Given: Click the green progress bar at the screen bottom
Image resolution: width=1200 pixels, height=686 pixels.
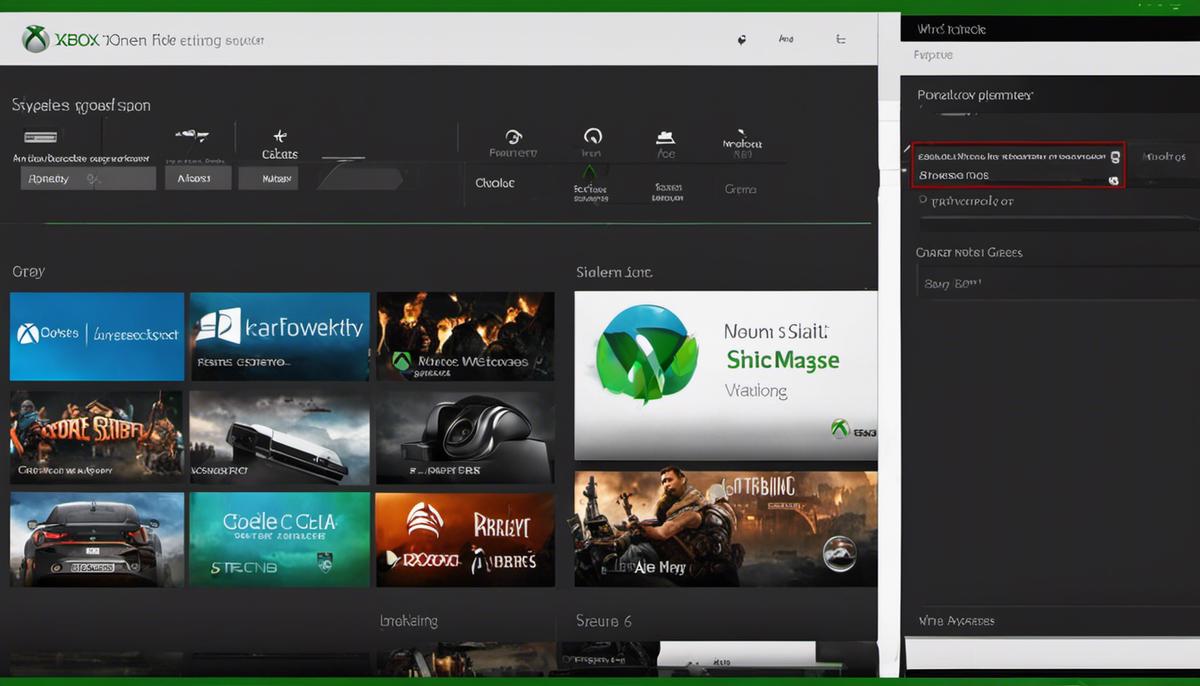Looking at the screenshot, I should (x=600, y=683).
